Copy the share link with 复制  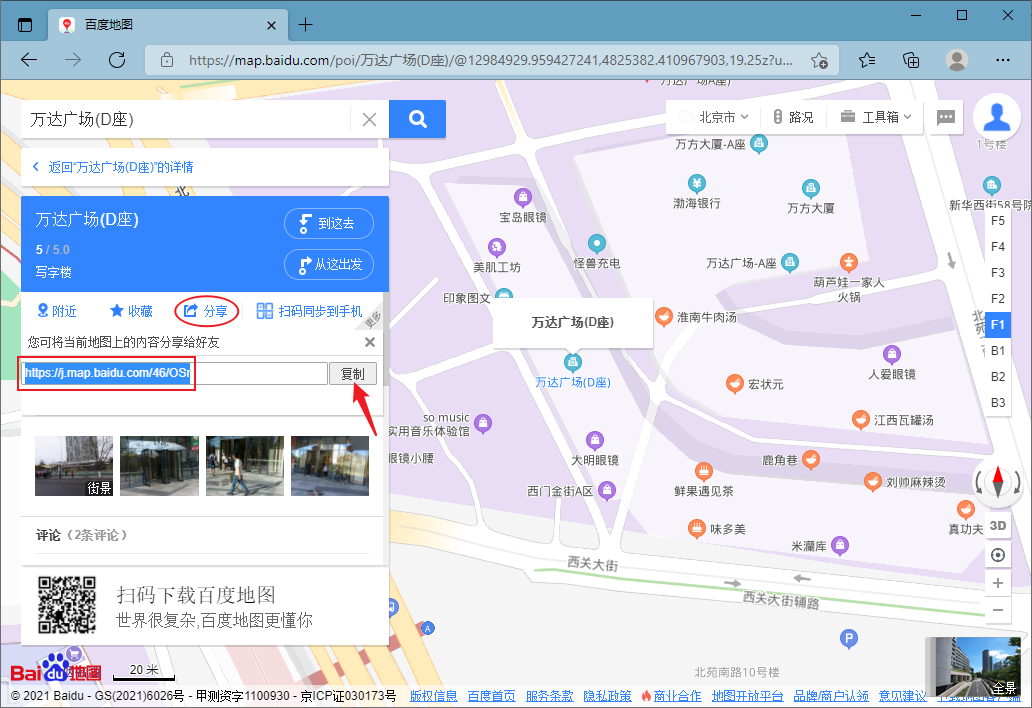(x=353, y=374)
